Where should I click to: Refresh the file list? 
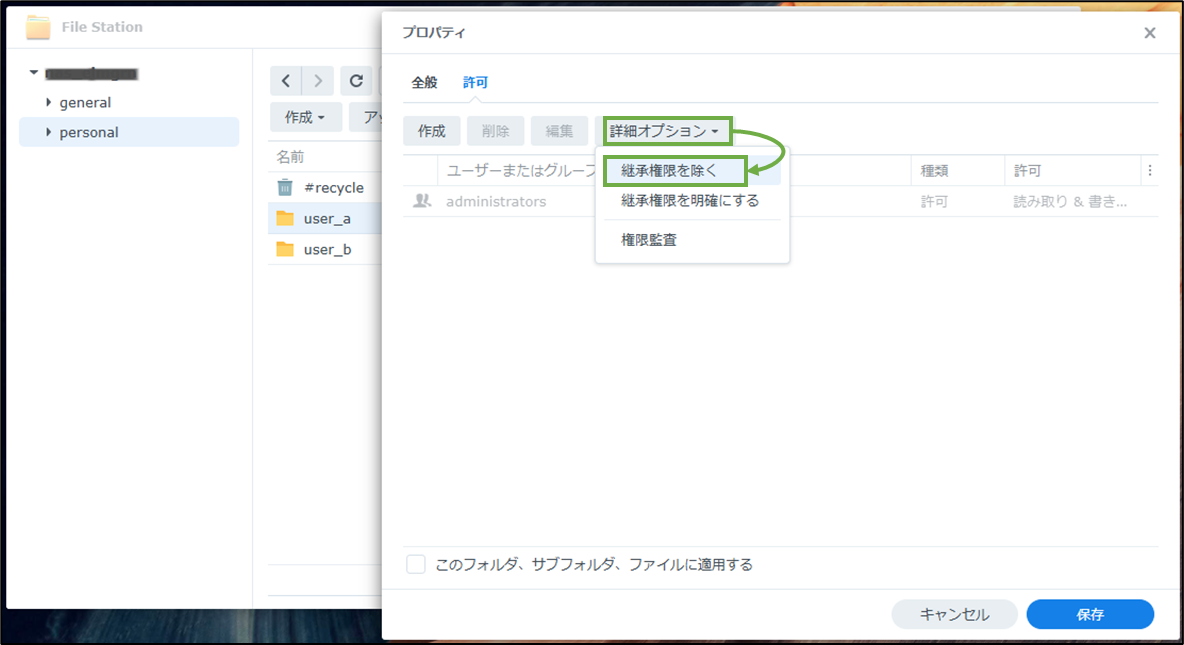tap(356, 81)
